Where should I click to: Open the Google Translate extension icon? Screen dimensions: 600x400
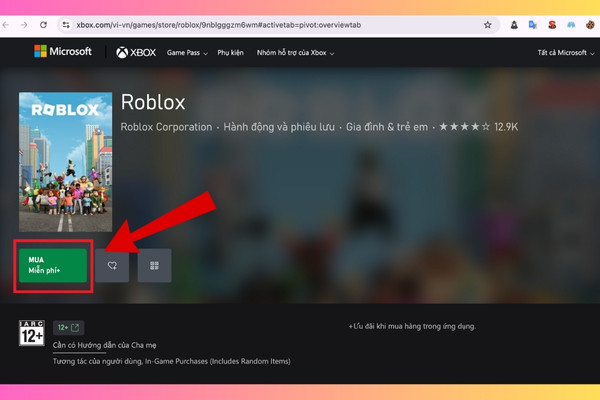pos(533,25)
